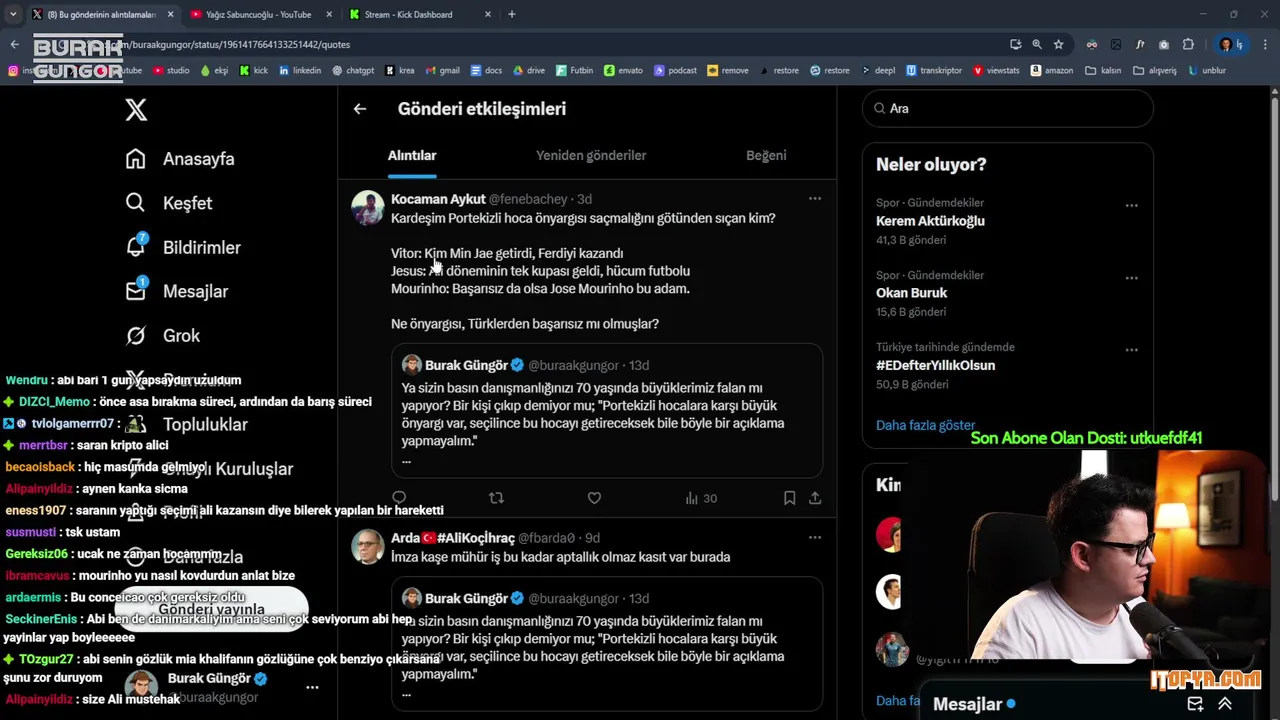Open the amazon bookmark
This screenshot has height=720, width=1280.
point(1051,71)
